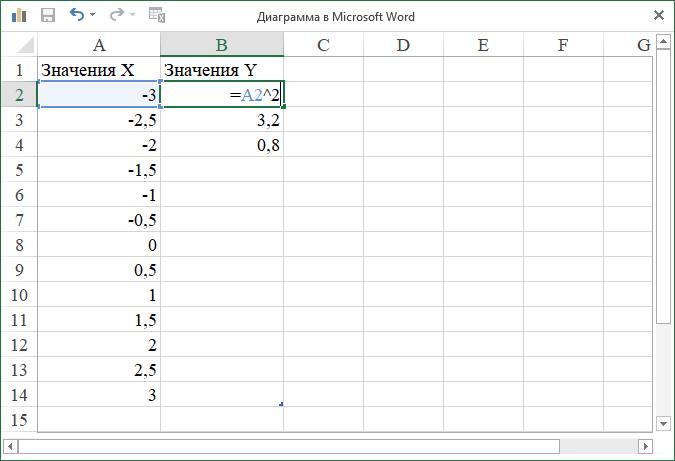Screen dimensions: 675x461
Task: Expand the undo history dropdown arrow
Action: click(93, 15)
